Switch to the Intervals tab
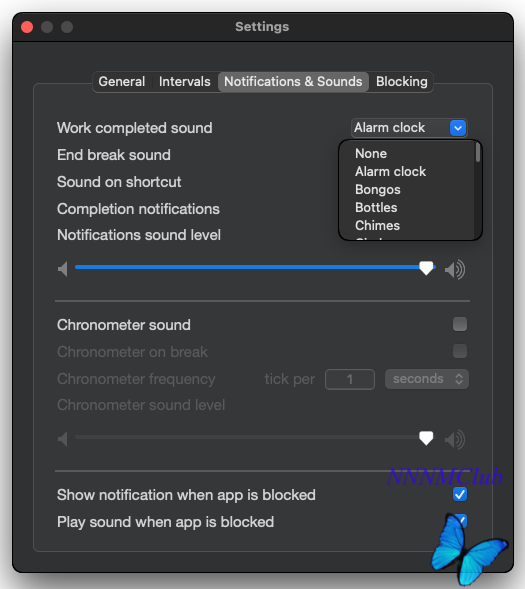525x589 pixels. [x=184, y=82]
